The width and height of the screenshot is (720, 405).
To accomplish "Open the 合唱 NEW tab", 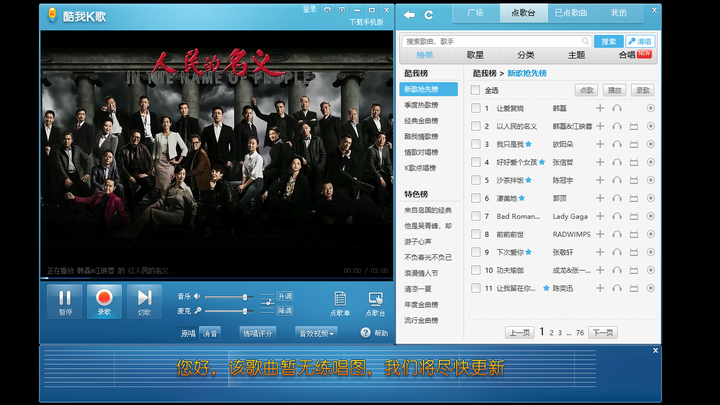I will pyautogui.click(x=634, y=55).
